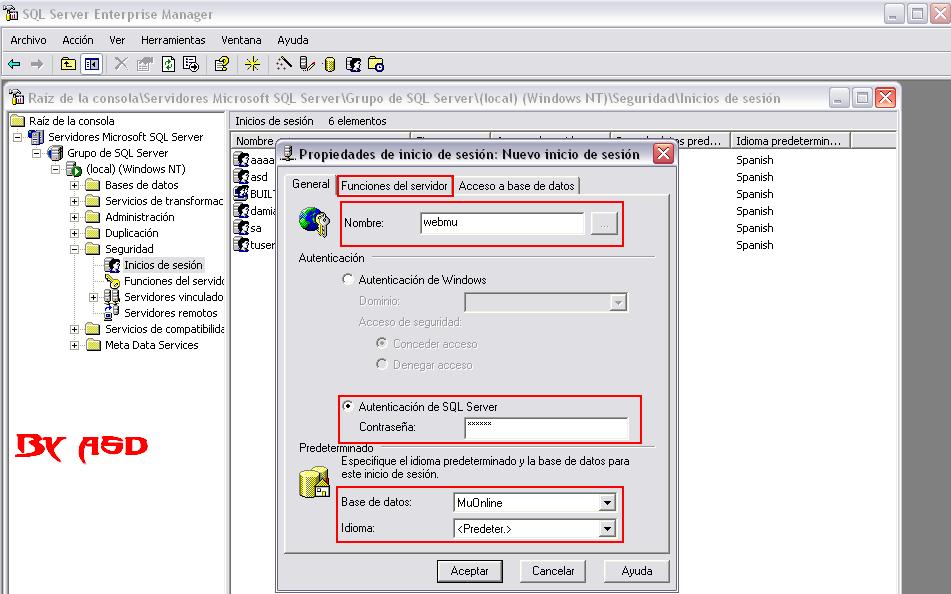Select Autenticación de SQL Server radio button

(x=348, y=406)
